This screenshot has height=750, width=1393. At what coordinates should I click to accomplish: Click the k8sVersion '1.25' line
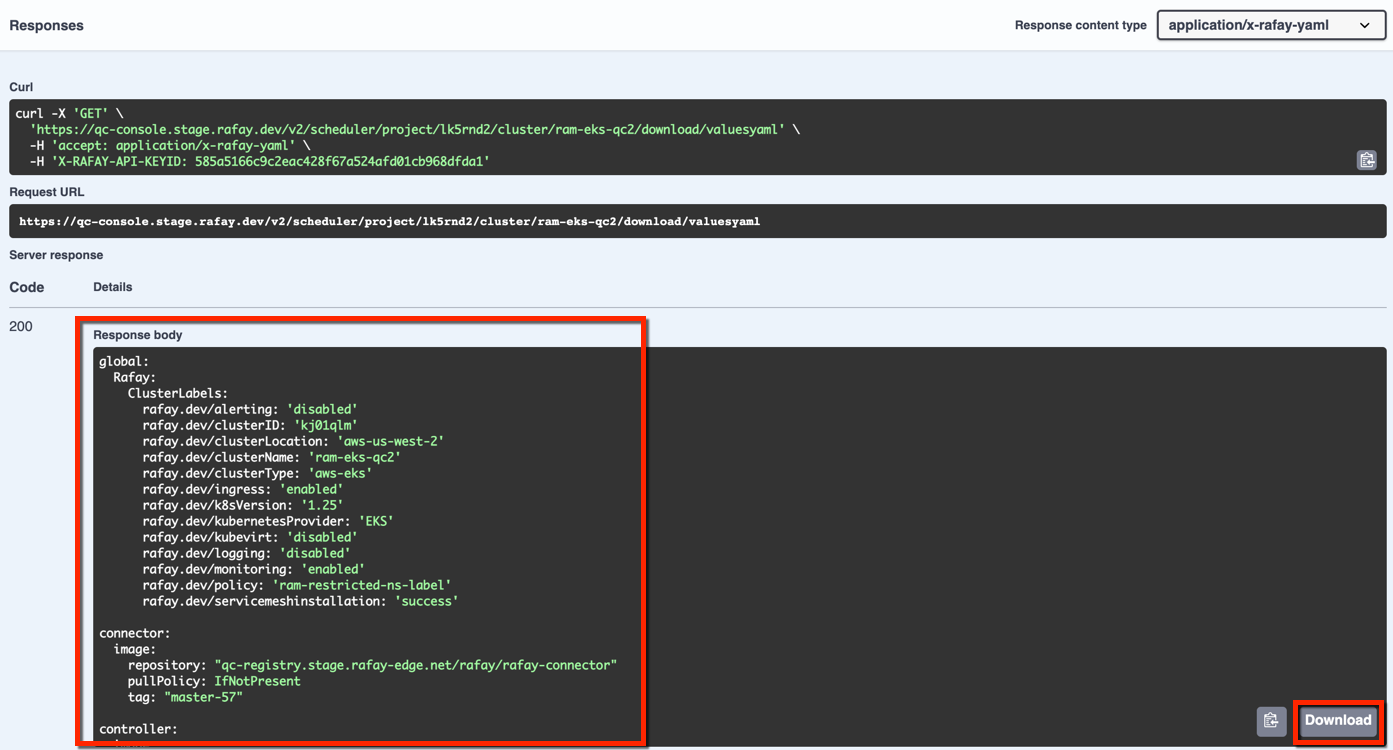[x=243, y=506]
